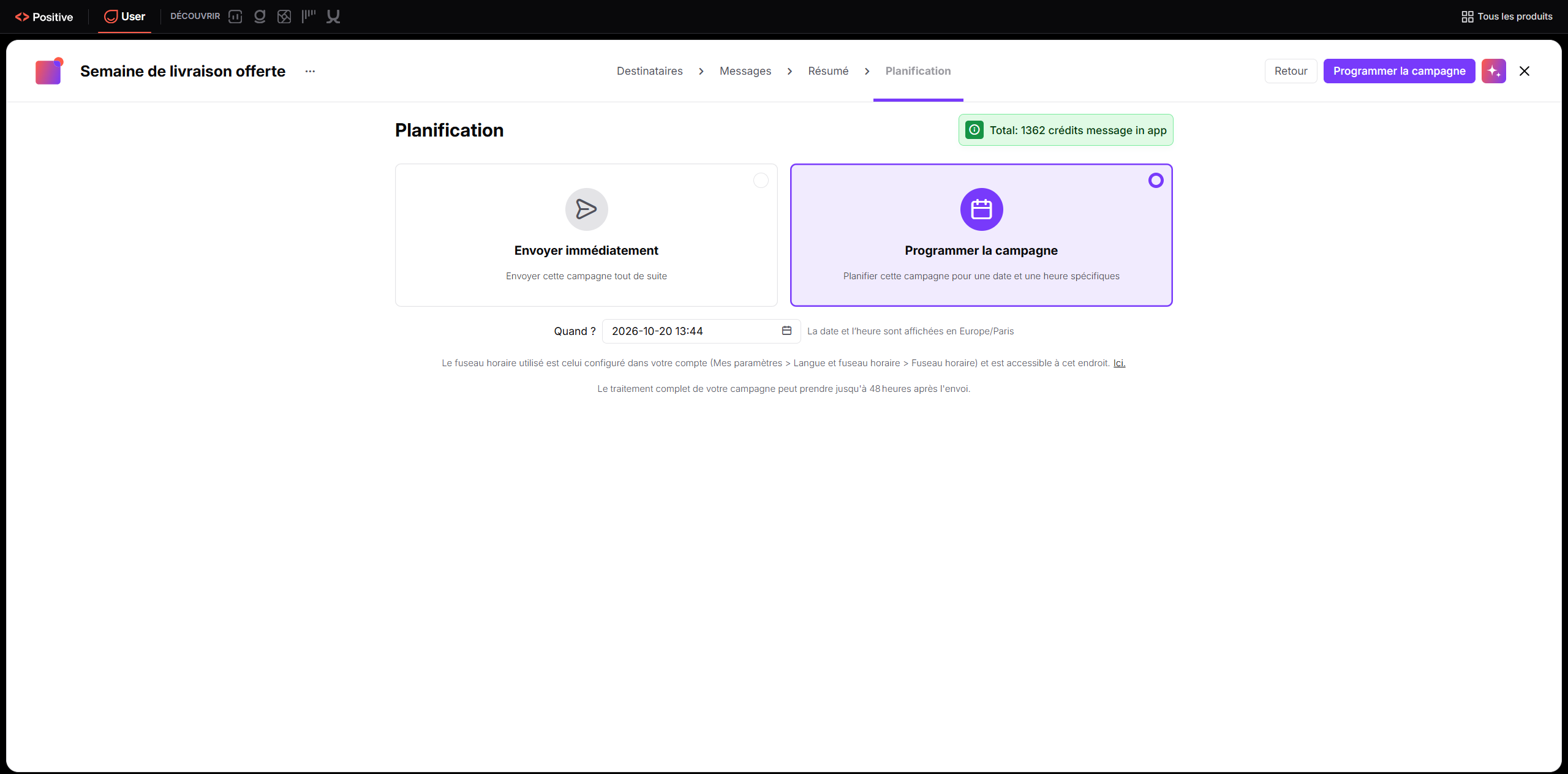
Task: Open the bar-chart product icon after Découvrir
Action: click(x=235, y=17)
